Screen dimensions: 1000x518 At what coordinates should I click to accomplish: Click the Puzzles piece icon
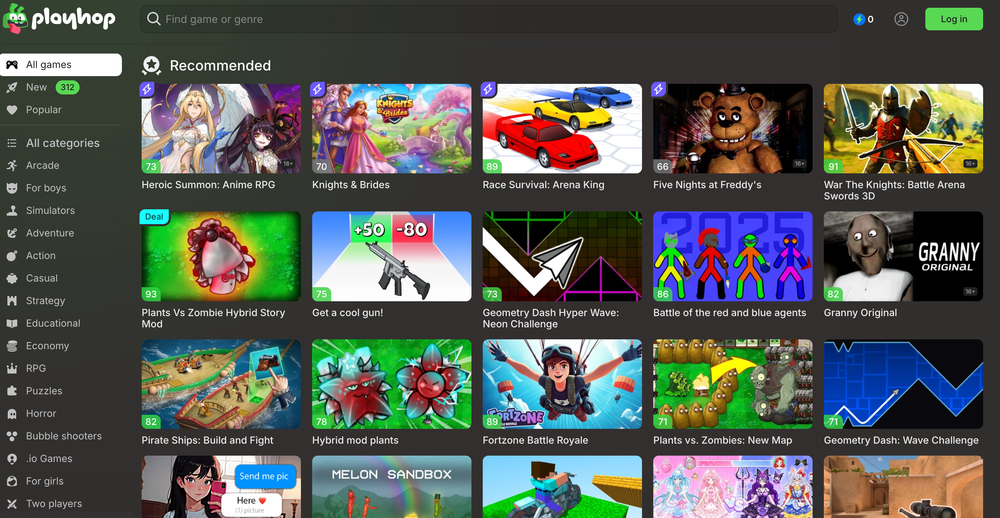coord(11,391)
